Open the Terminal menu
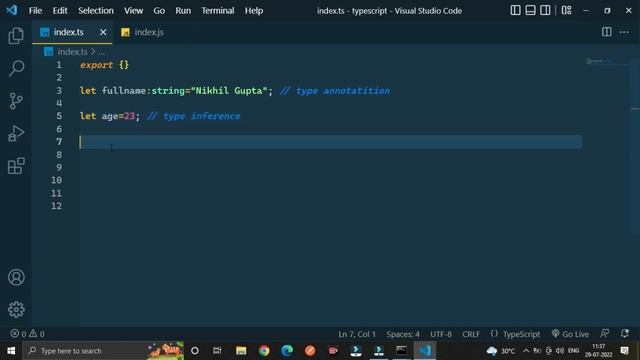Image resolution: width=640 pixels, height=360 pixels. click(218, 11)
